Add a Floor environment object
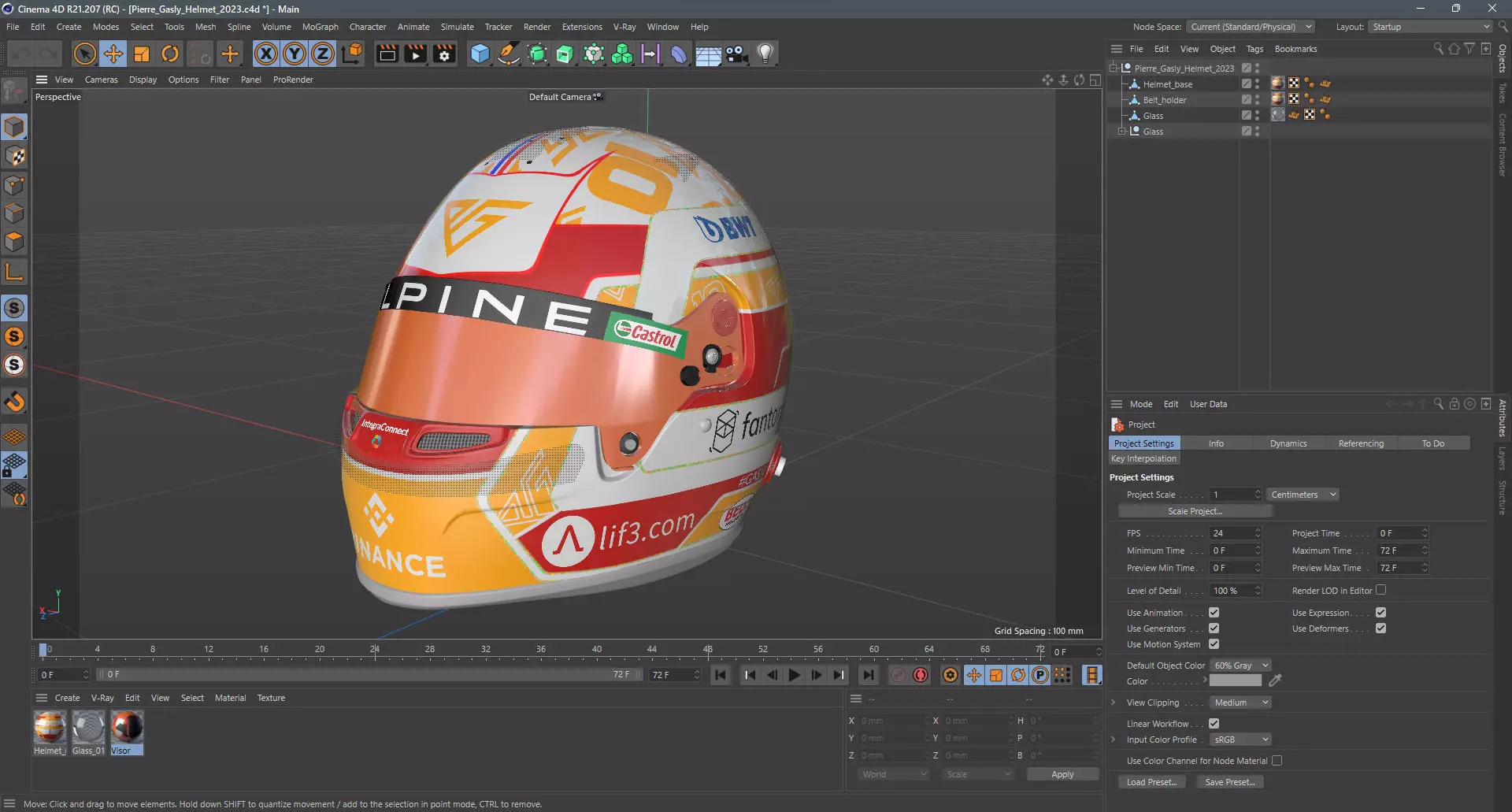Screen dimensions: 1512x812 [708, 54]
